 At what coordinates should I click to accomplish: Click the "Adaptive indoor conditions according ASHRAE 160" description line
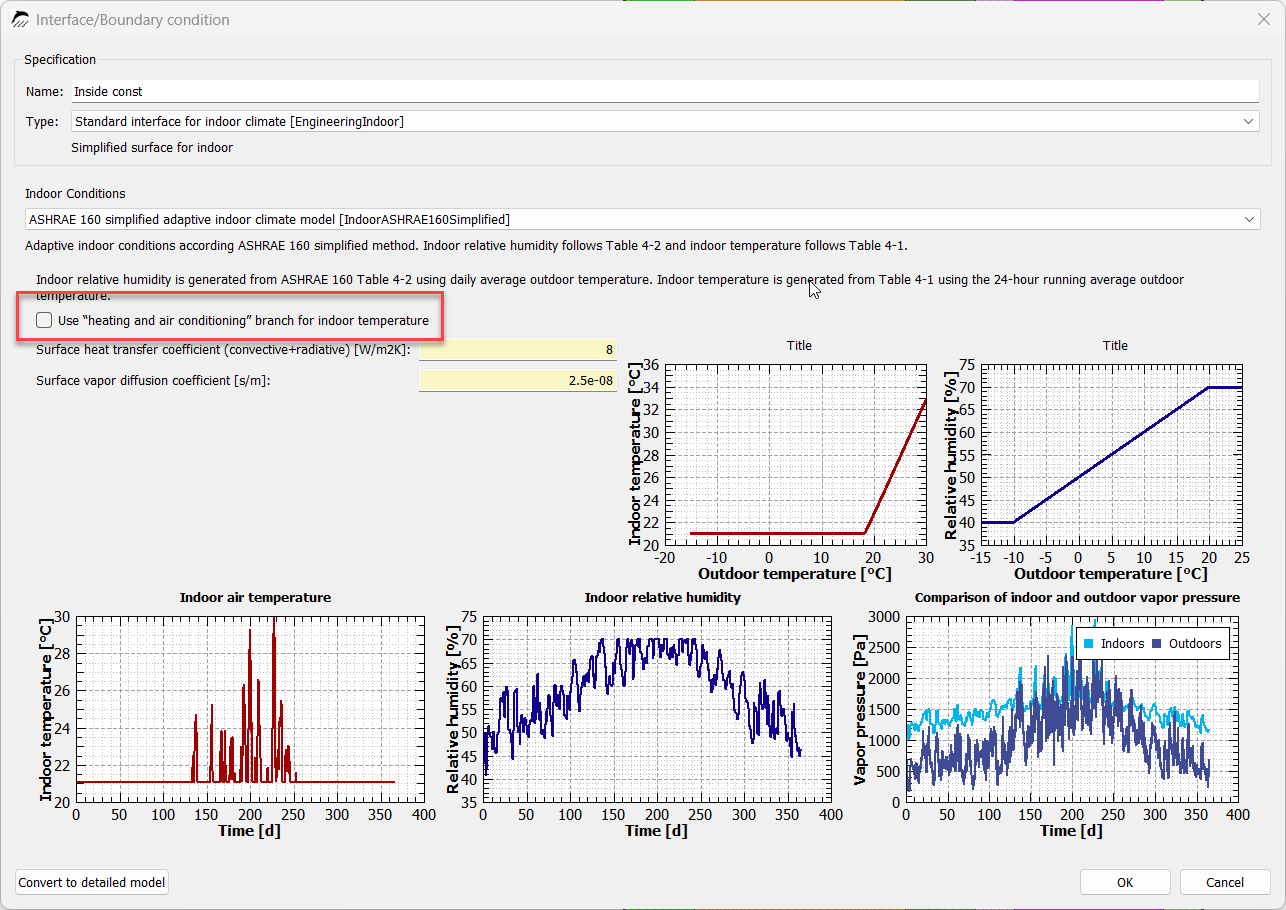point(466,246)
